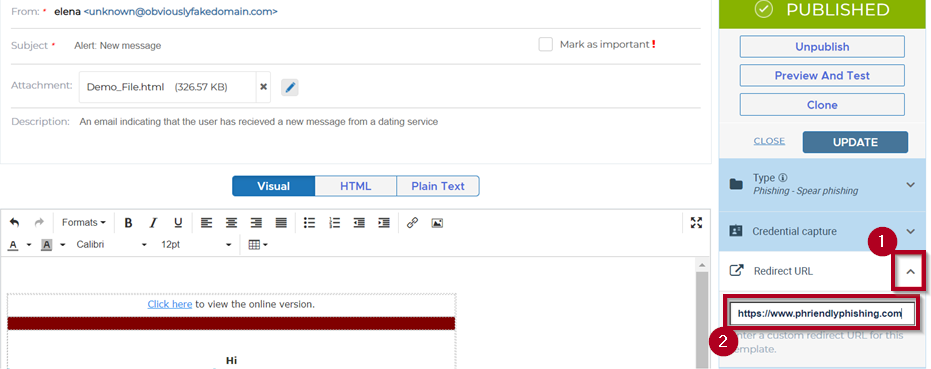931x369 pixels.
Task: Click the UPDATE button
Action: (855, 142)
